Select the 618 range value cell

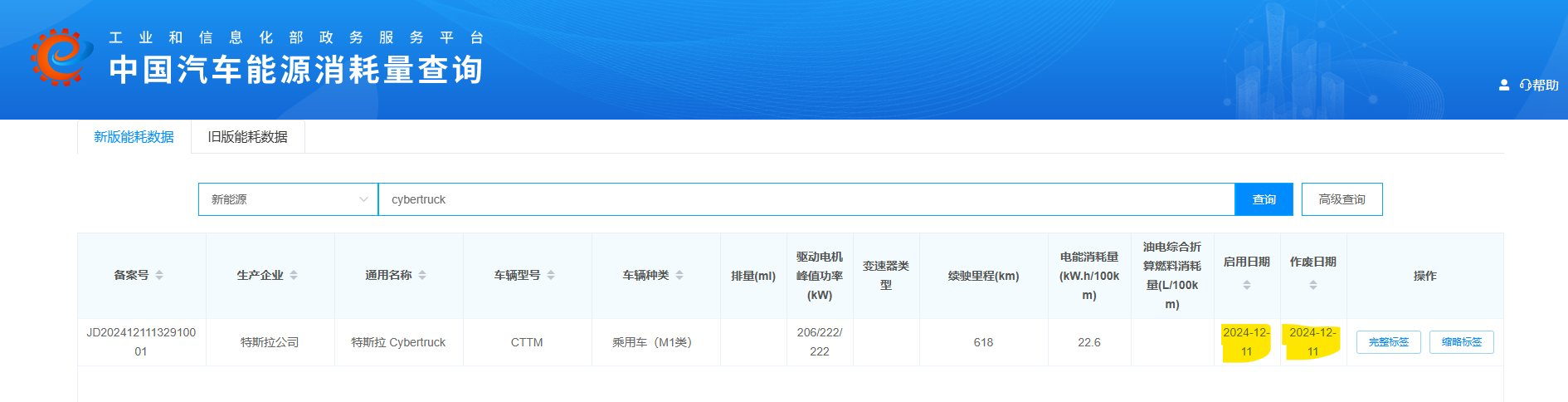[x=983, y=342]
